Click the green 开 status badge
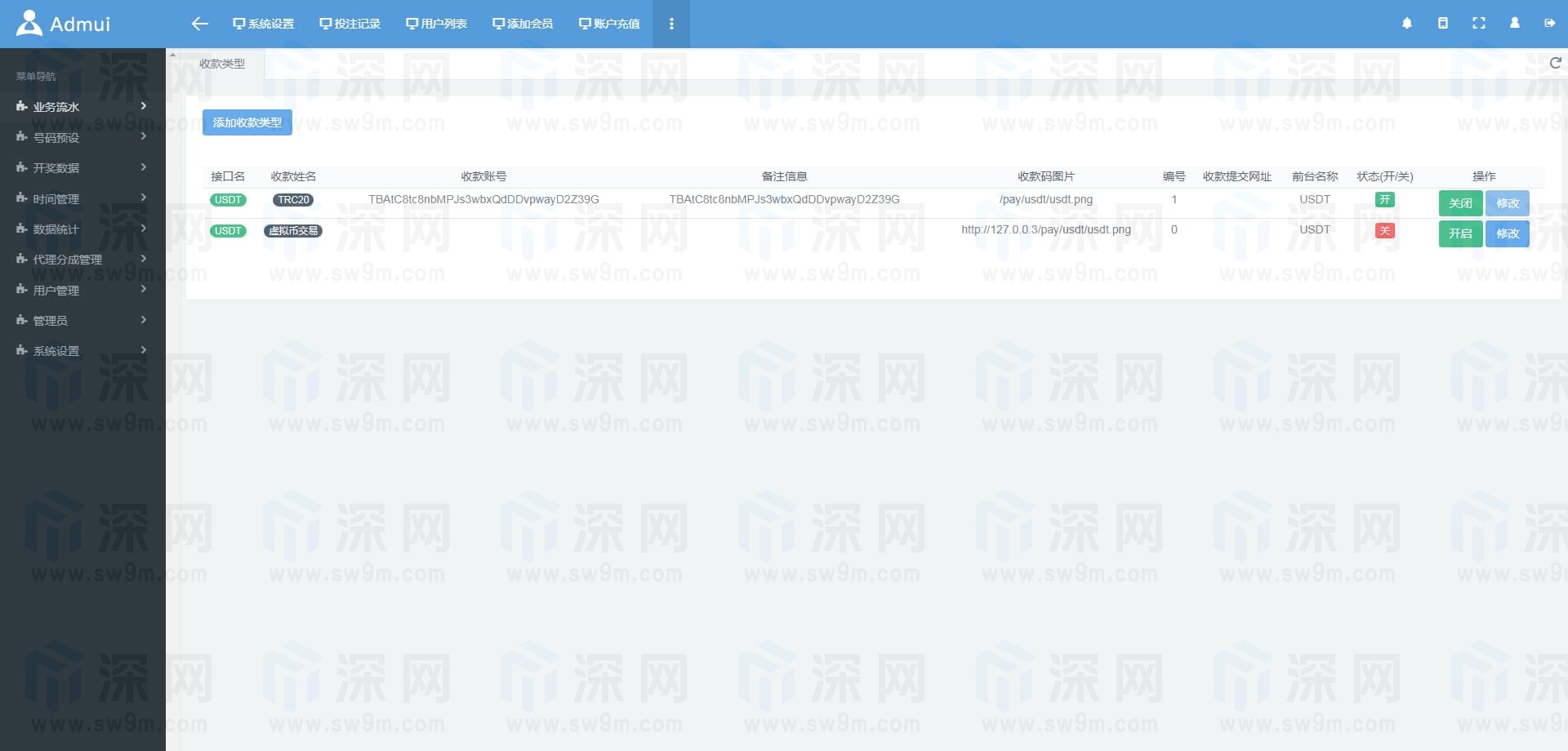This screenshot has height=751, width=1568. tap(1384, 200)
